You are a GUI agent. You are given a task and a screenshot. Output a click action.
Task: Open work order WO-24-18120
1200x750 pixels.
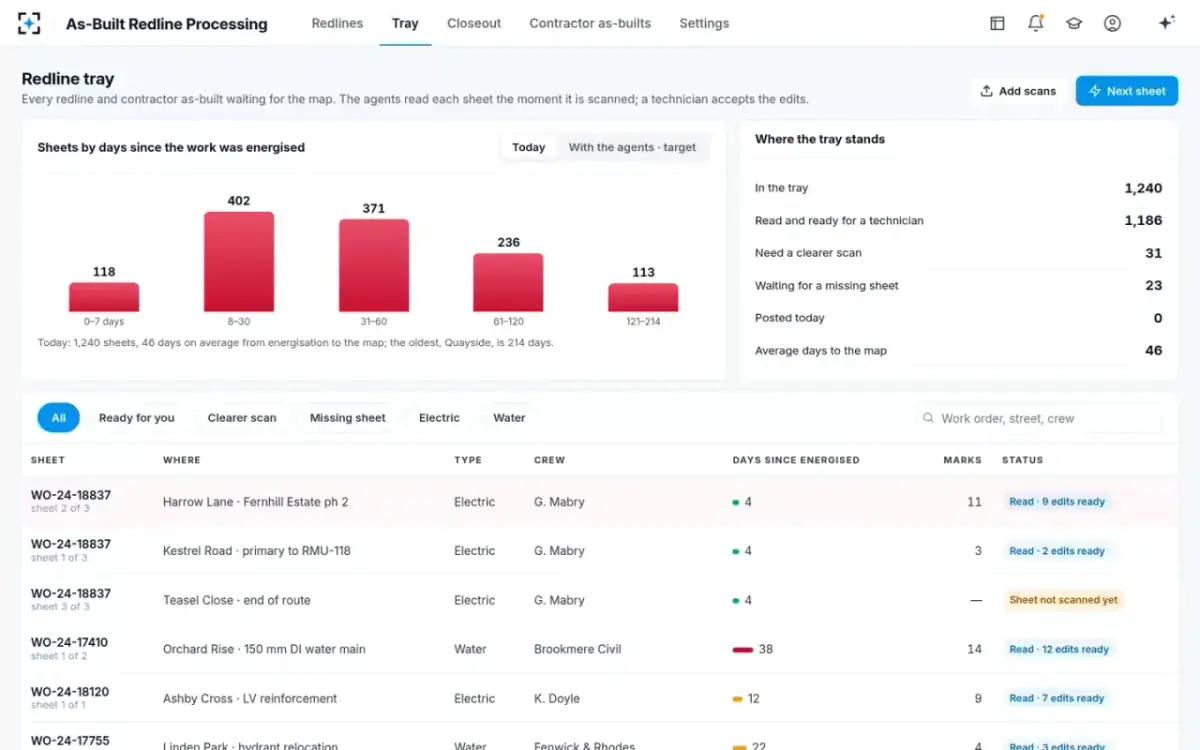70,691
